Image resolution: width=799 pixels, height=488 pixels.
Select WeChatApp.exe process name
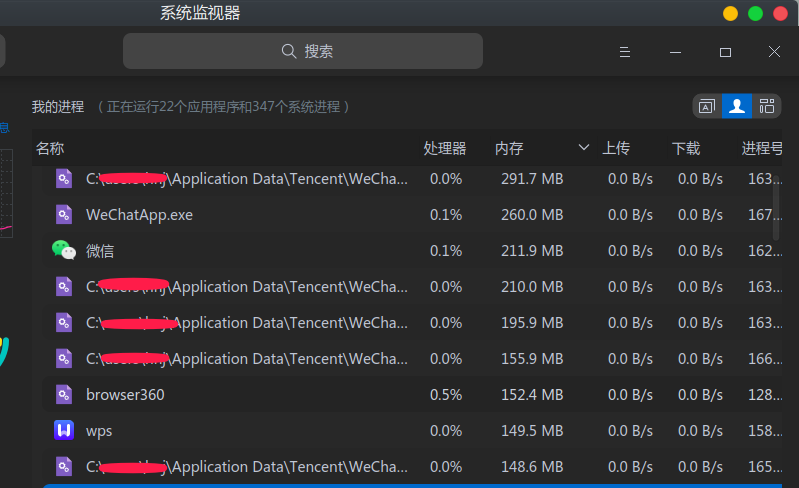(x=139, y=215)
